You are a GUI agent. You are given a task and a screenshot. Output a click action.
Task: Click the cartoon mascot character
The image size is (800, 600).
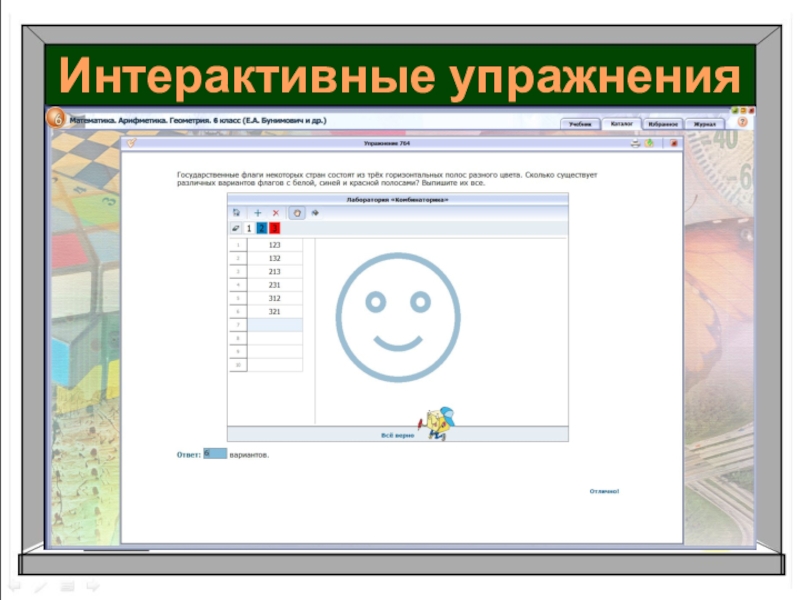click(x=435, y=423)
